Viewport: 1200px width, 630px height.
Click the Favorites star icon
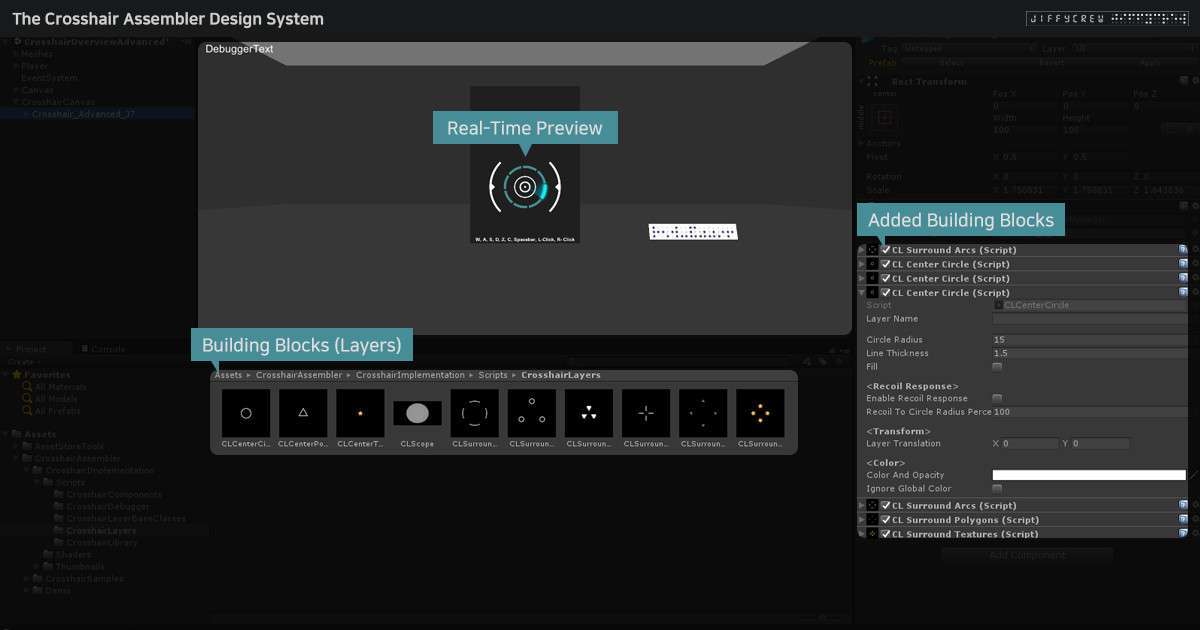pos(17,375)
